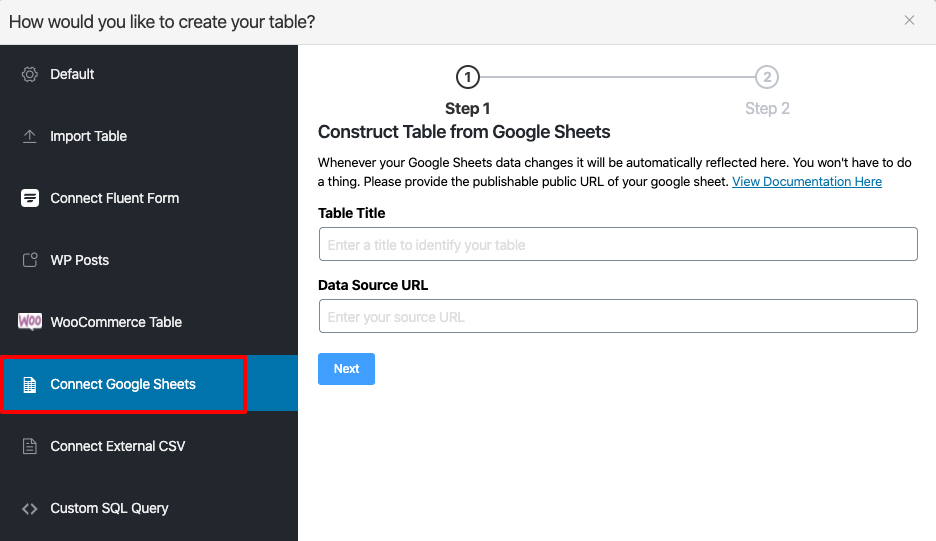This screenshot has height=541, width=936.
Task: Click the Custom SQL Query code icon
Action: tap(30, 508)
